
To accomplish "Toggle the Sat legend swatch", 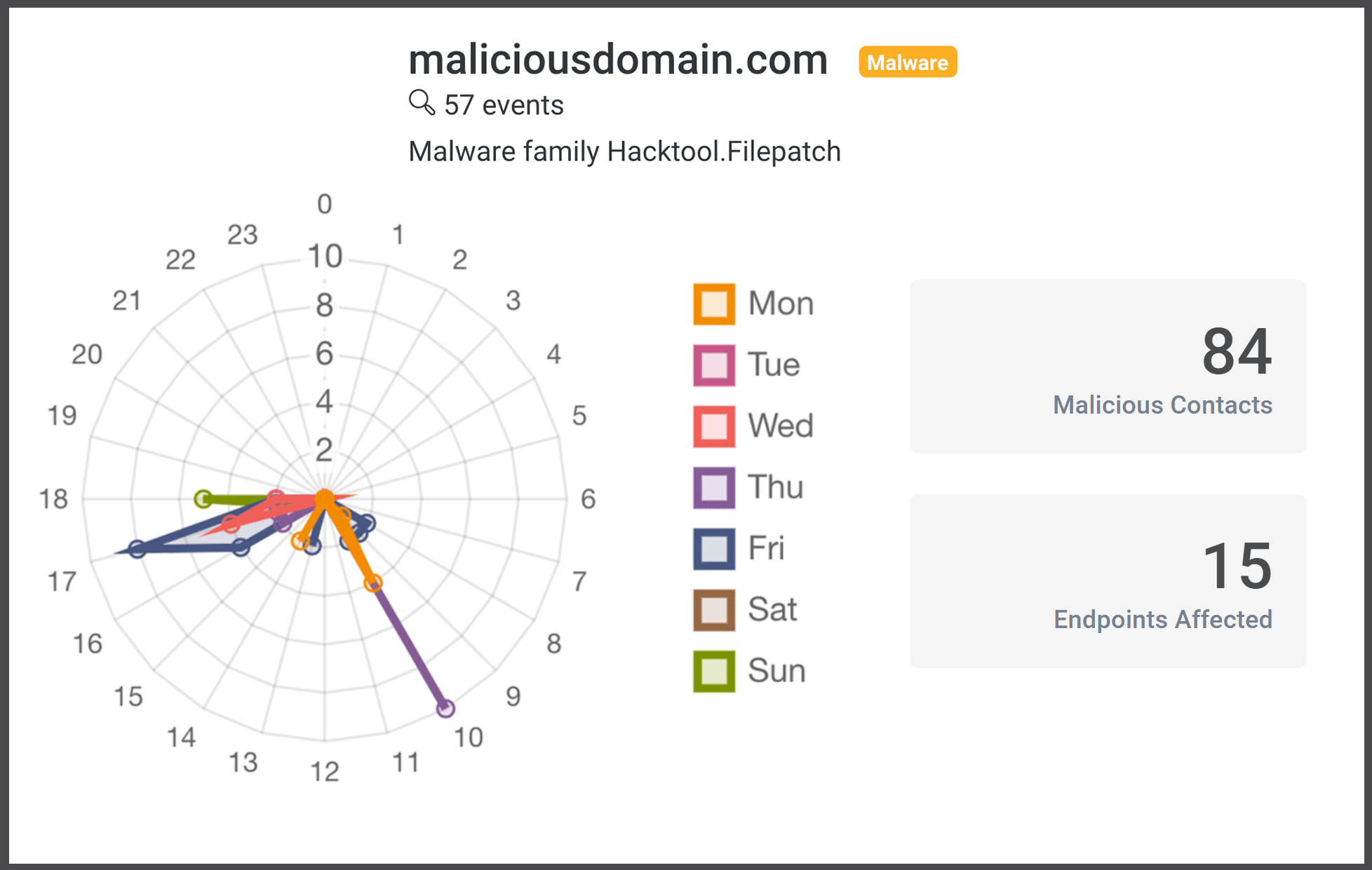I will click(714, 610).
